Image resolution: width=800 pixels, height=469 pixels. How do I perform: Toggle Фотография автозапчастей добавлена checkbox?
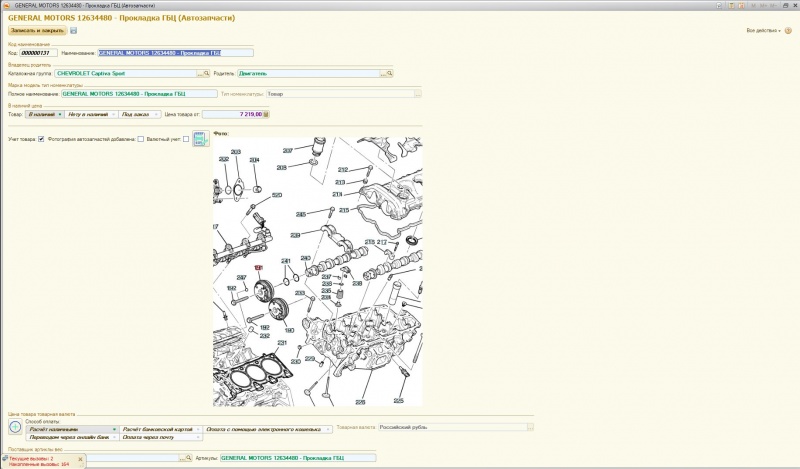141,139
